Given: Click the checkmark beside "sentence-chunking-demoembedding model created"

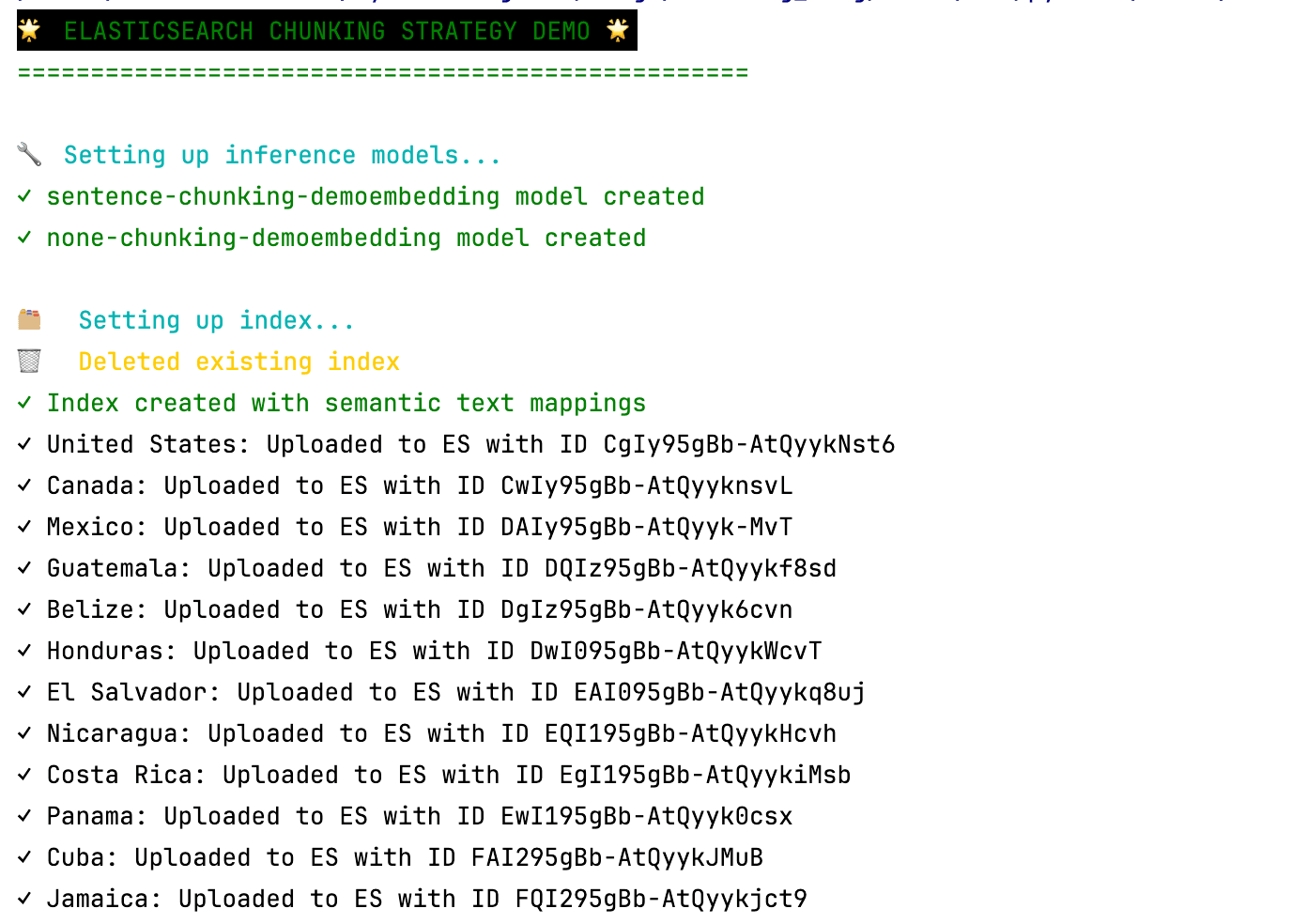Looking at the screenshot, I should pyautogui.click(x=23, y=195).
